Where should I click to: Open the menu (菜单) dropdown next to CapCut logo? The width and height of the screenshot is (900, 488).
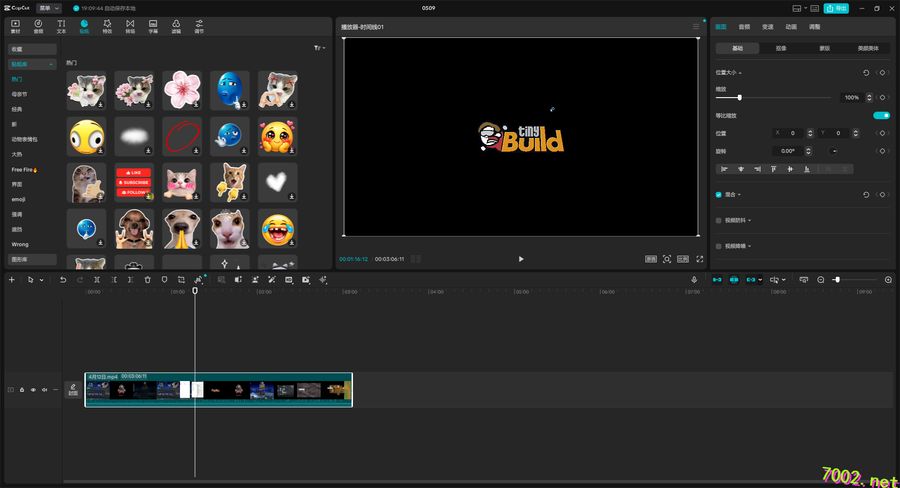pyautogui.click(x=49, y=8)
